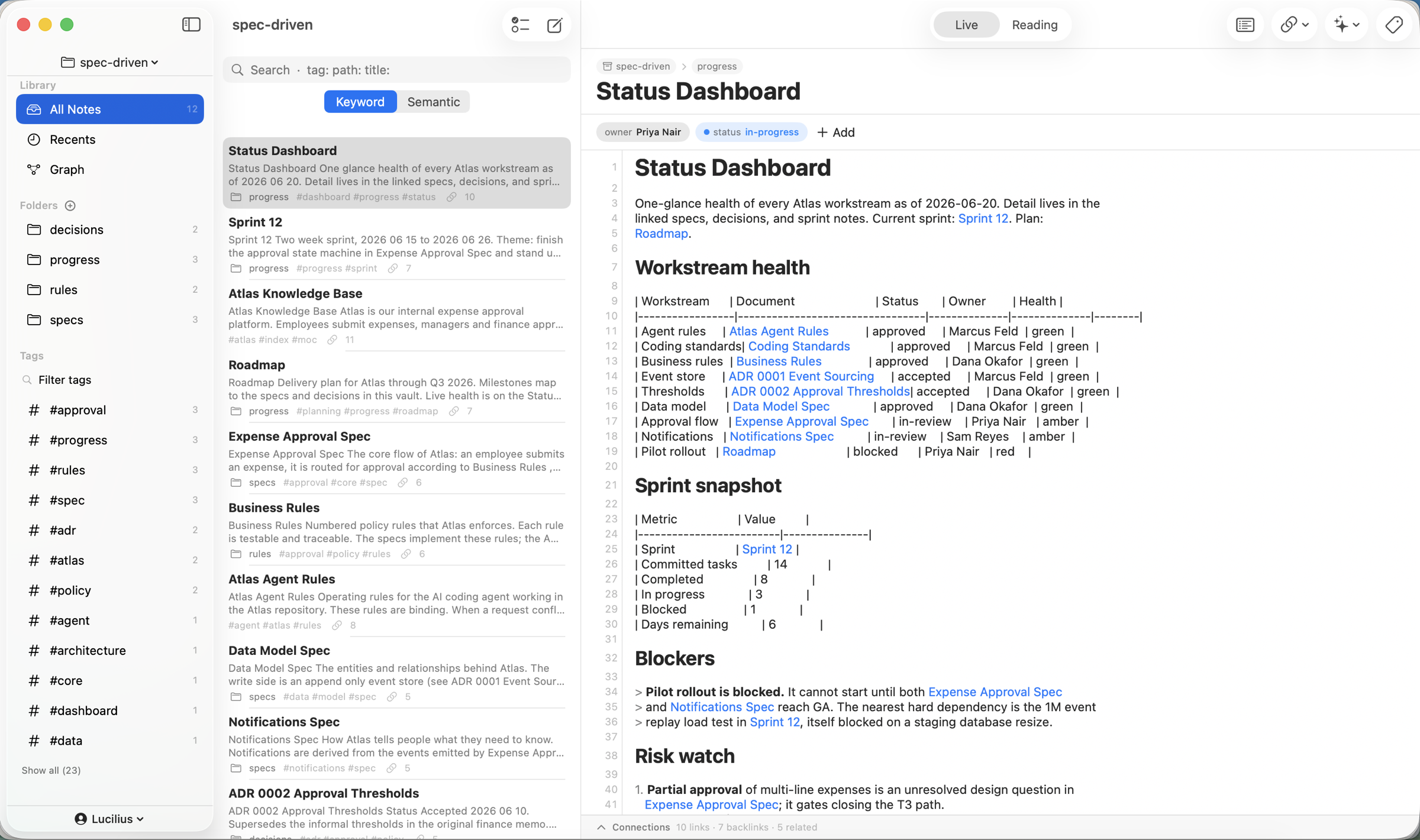The image size is (1420, 840).
Task: Click the Graph icon in Library
Action: click(x=34, y=170)
